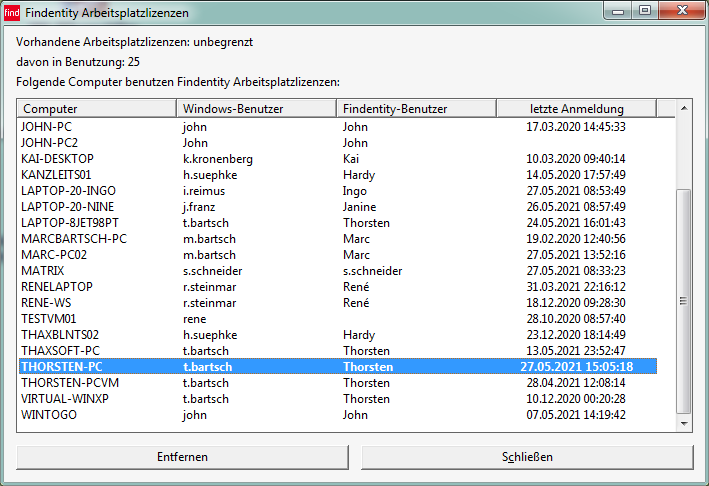709x486 pixels.
Task: Select the TESTVM01 row
Action: 338,319
